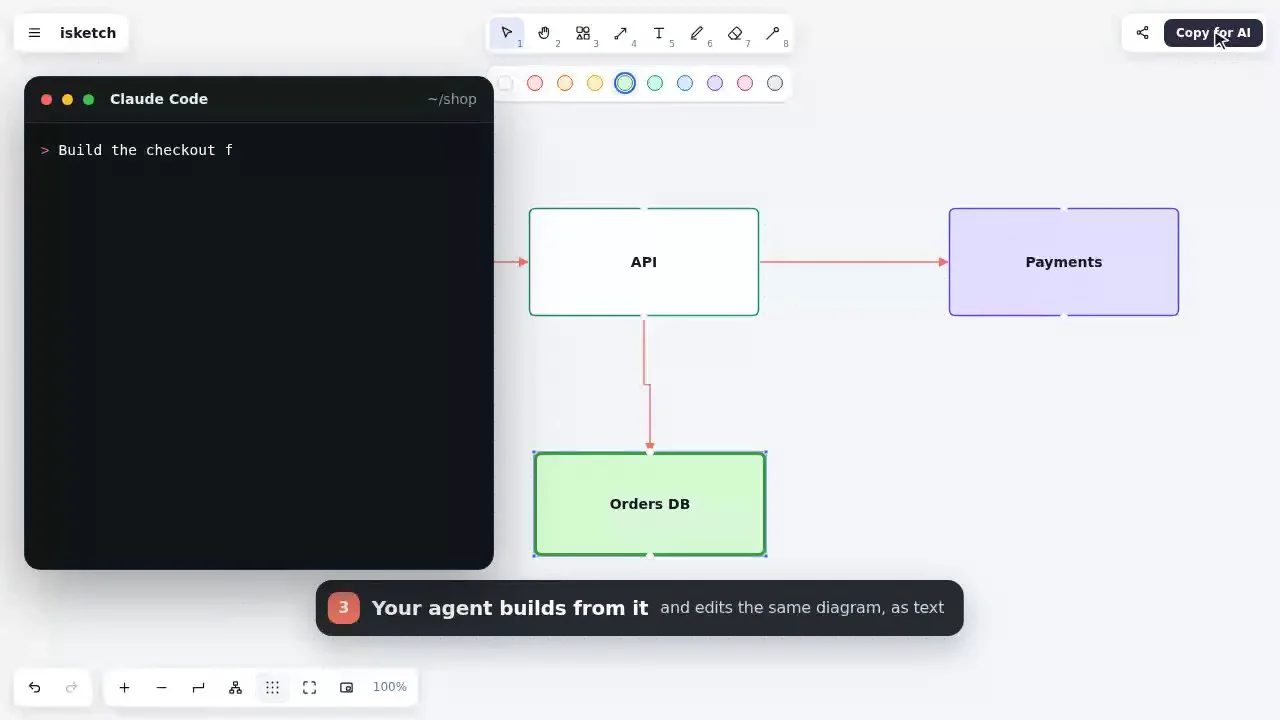Select the Payments box
The image size is (1280, 720).
click(x=1064, y=262)
